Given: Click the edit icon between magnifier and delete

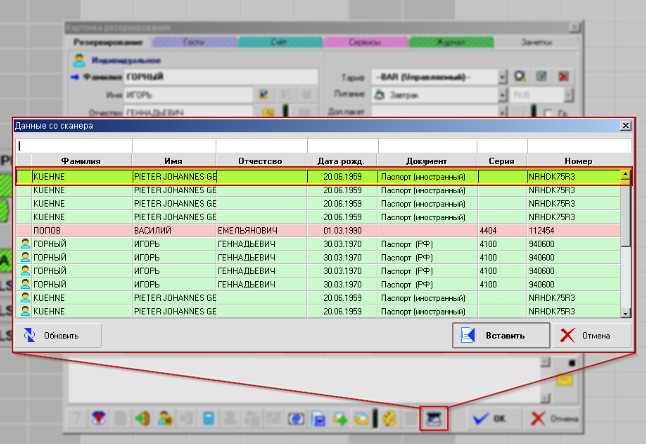Looking at the screenshot, I should tap(541, 76).
